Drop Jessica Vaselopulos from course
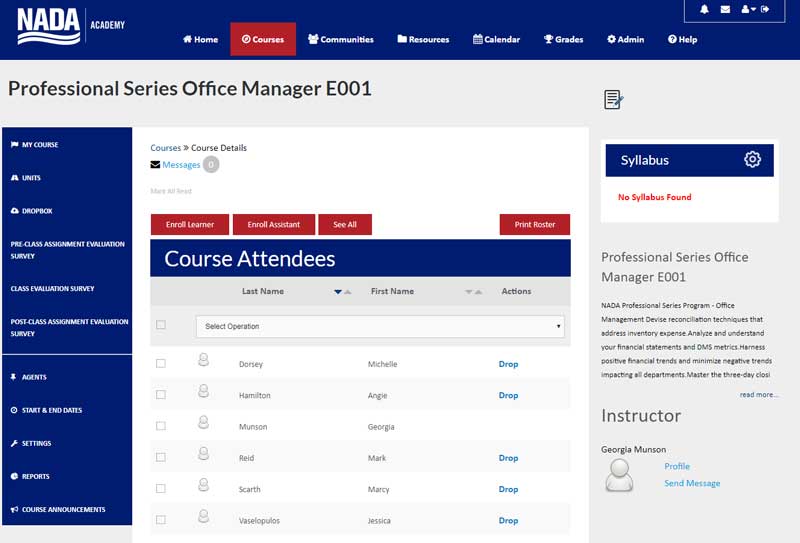Screen dimensions: 800x543 [x=508, y=521]
